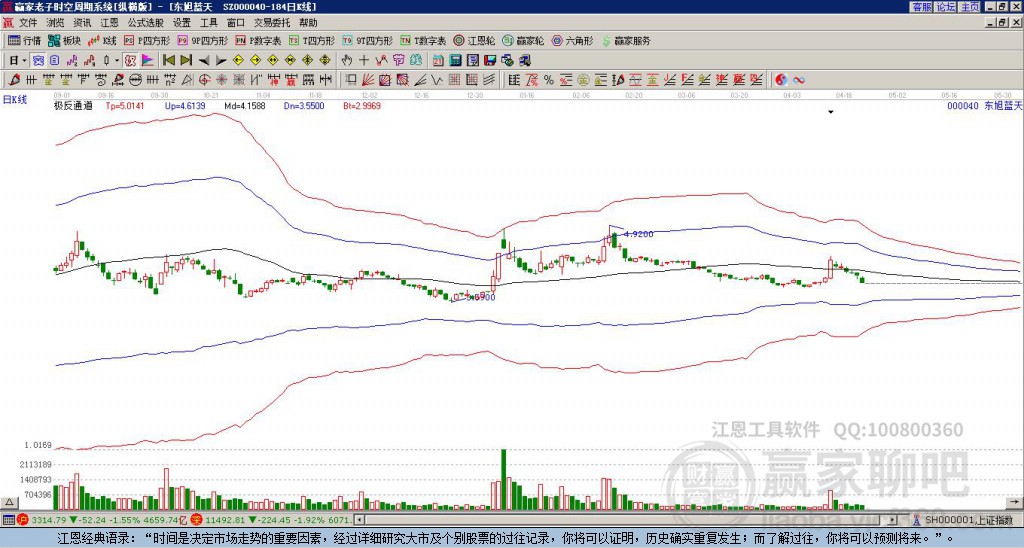Click the 11492.81 index value in status bar
This screenshot has height=548, width=1024.
coord(223,520)
